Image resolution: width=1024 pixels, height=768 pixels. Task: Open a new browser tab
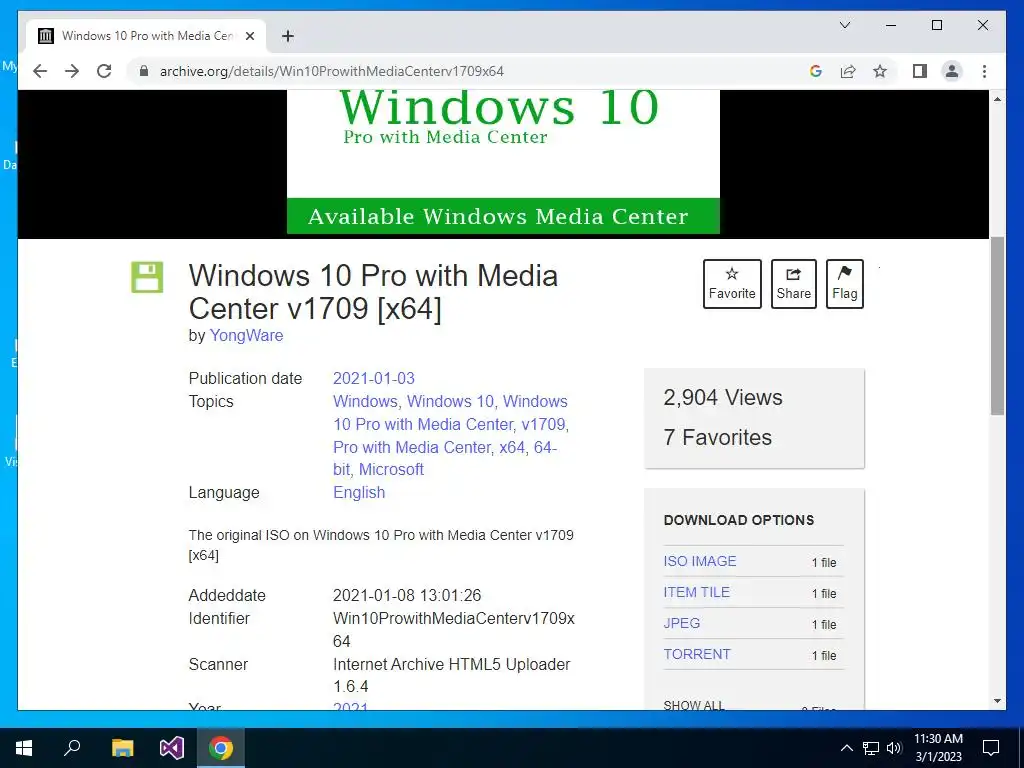point(287,36)
